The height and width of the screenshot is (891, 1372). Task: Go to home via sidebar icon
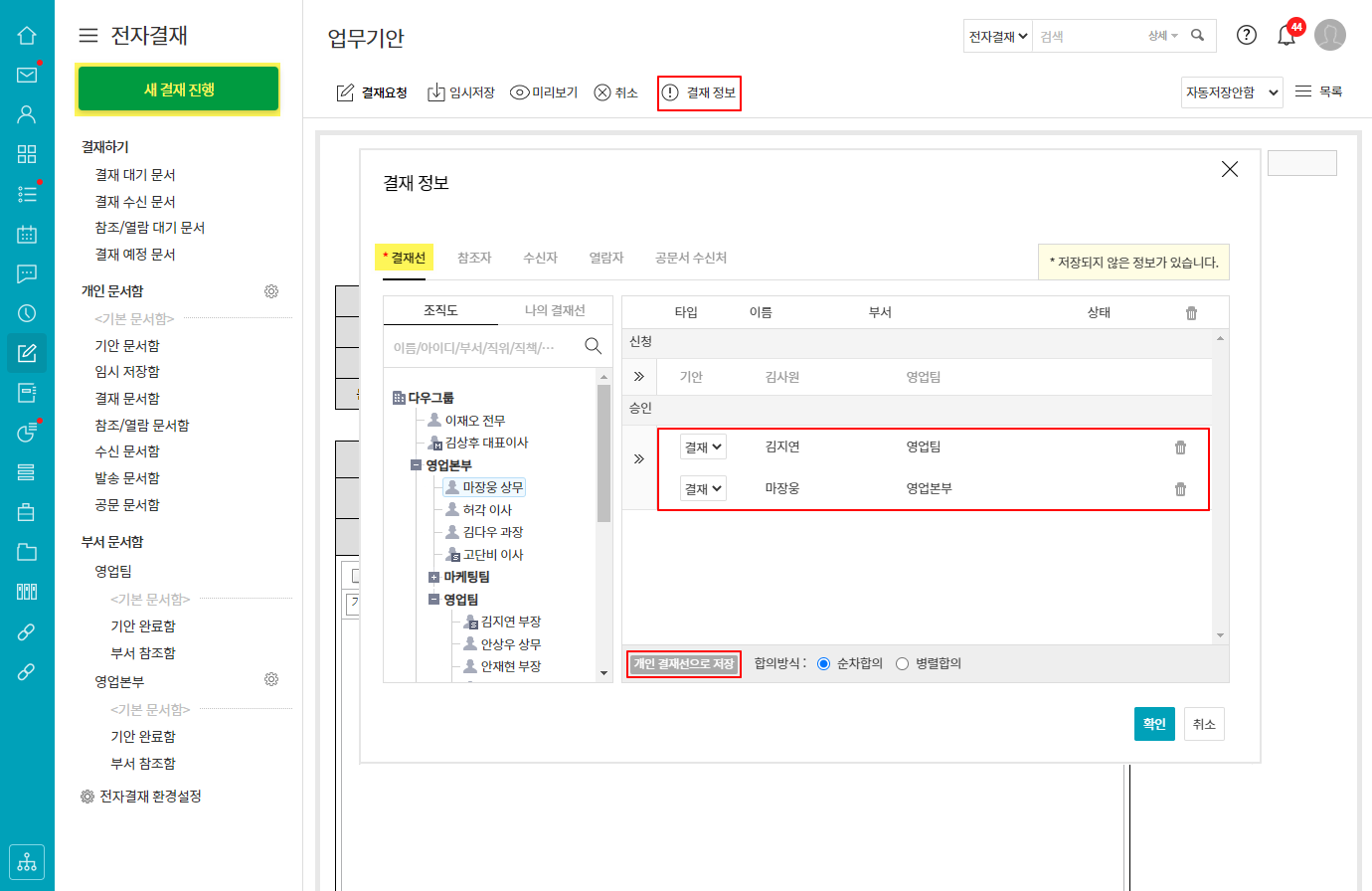coord(27,36)
